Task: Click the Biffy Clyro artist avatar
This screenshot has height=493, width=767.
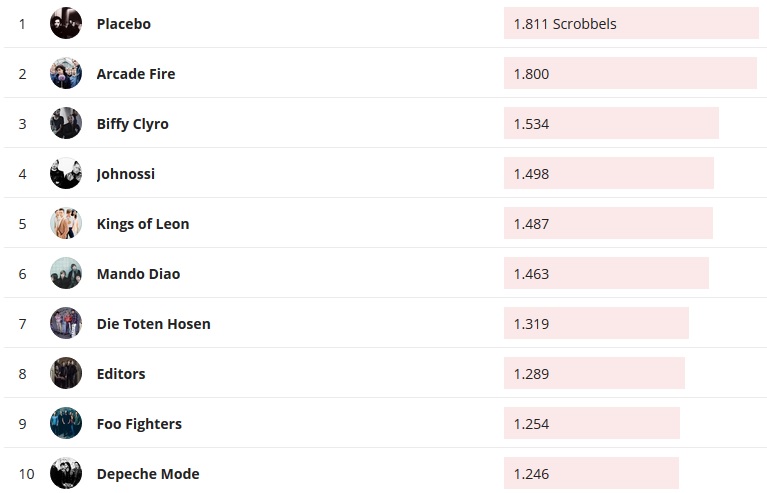Action: pyautogui.click(x=66, y=123)
